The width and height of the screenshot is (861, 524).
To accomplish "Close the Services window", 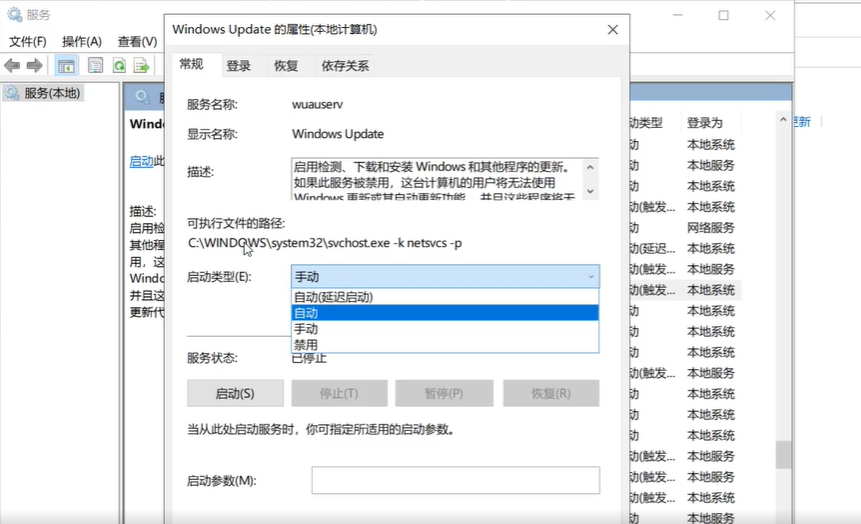I will pyautogui.click(x=770, y=15).
